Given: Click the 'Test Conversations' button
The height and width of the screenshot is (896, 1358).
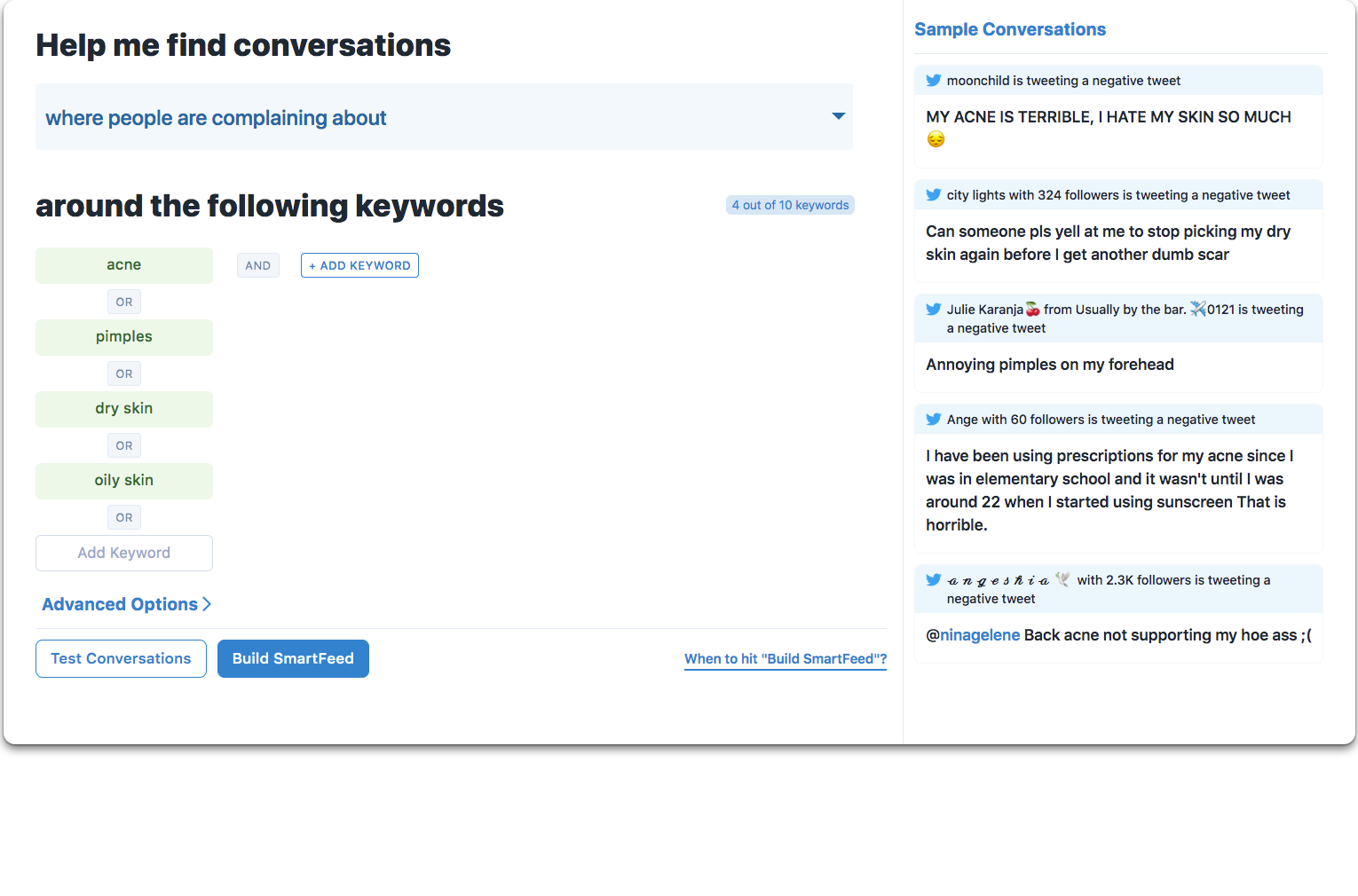Looking at the screenshot, I should coord(121,658).
